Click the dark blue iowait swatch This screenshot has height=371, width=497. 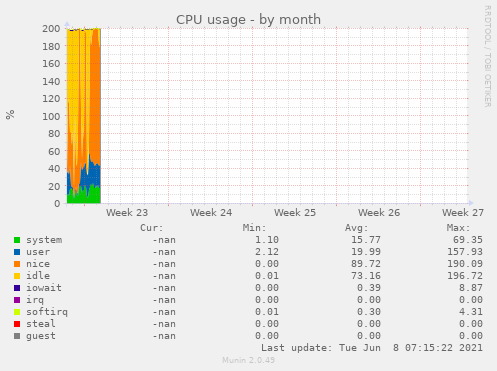(x=17, y=288)
